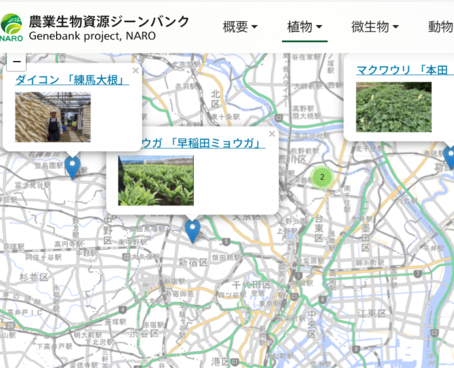Open the 動物 menu item
454x368 pixels.
(x=441, y=27)
